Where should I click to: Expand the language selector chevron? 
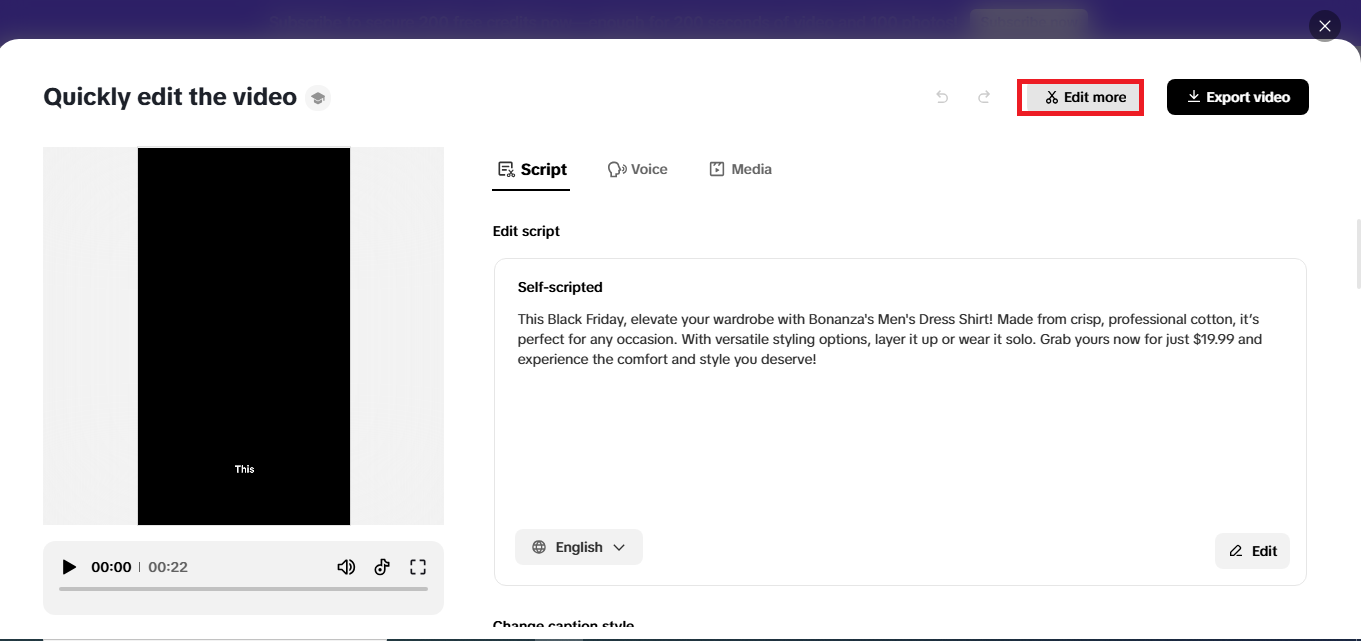pyautogui.click(x=620, y=547)
